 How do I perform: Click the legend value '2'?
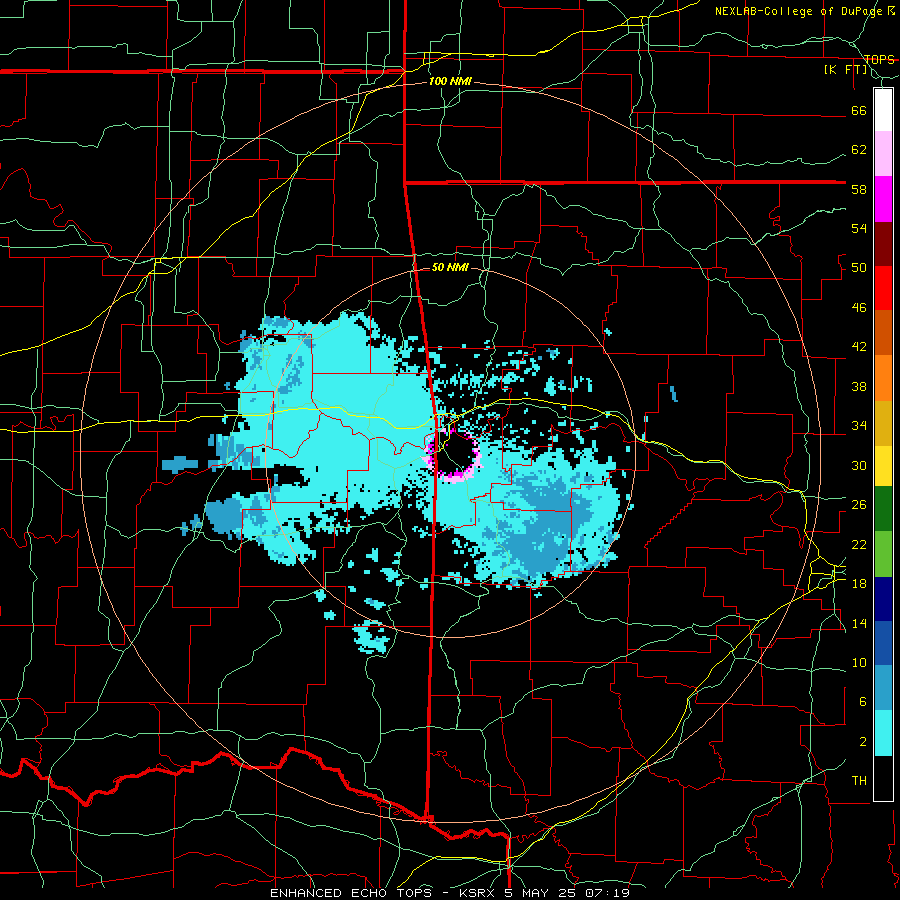(863, 742)
